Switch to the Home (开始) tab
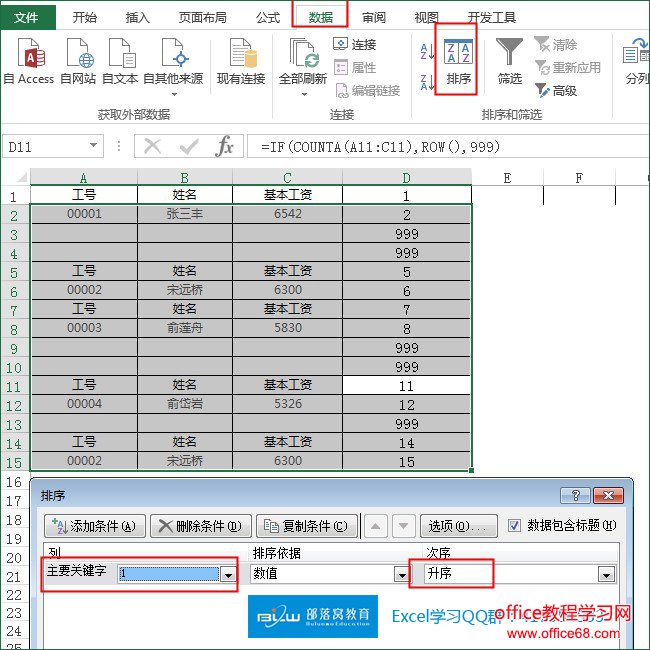The image size is (650, 650). (85, 17)
